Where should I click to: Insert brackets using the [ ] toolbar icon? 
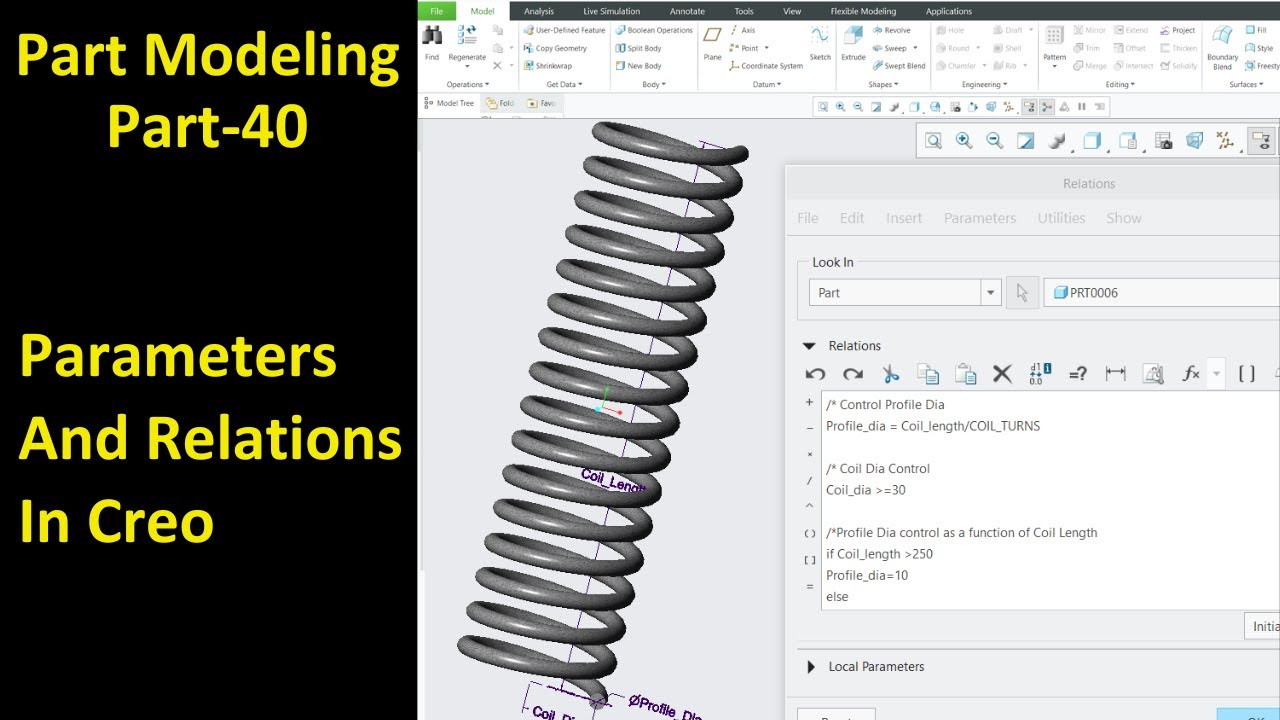1247,374
